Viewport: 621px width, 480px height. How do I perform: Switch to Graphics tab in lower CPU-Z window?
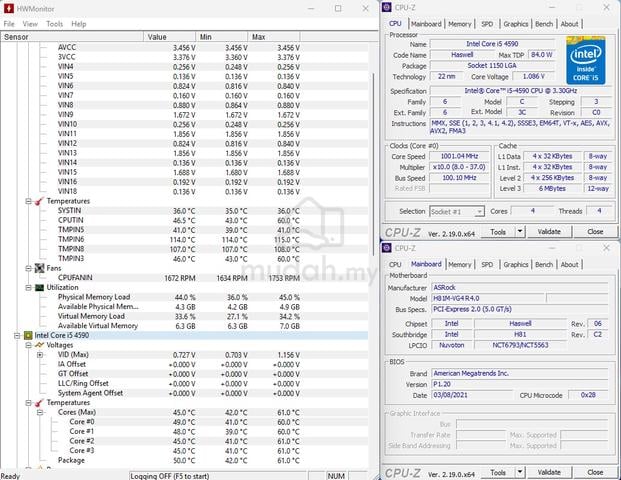[516, 265]
